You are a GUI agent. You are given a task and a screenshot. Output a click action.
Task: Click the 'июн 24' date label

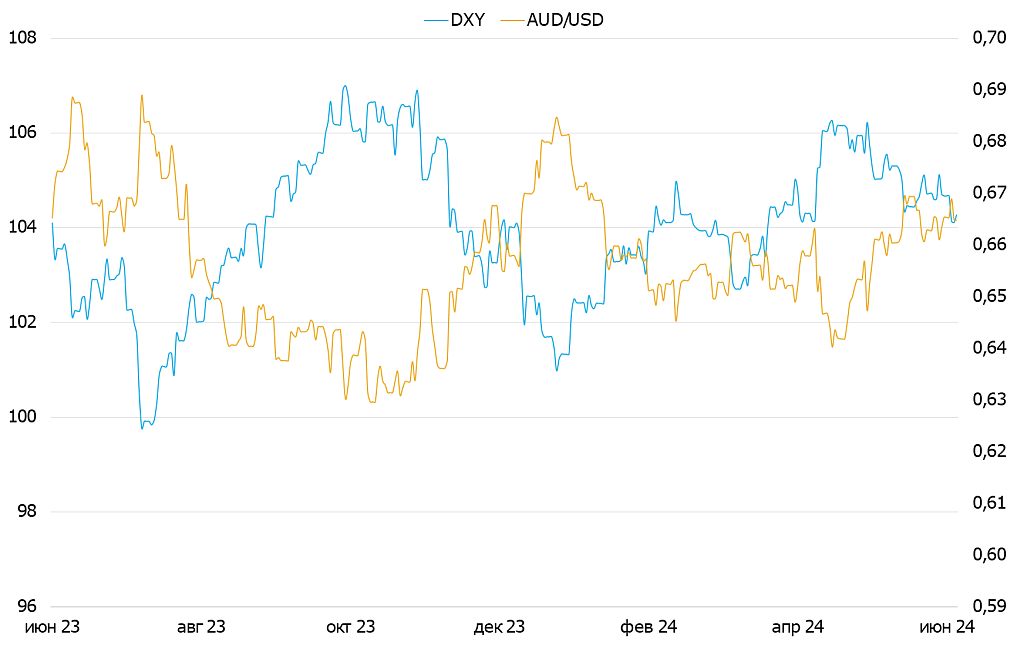946,627
